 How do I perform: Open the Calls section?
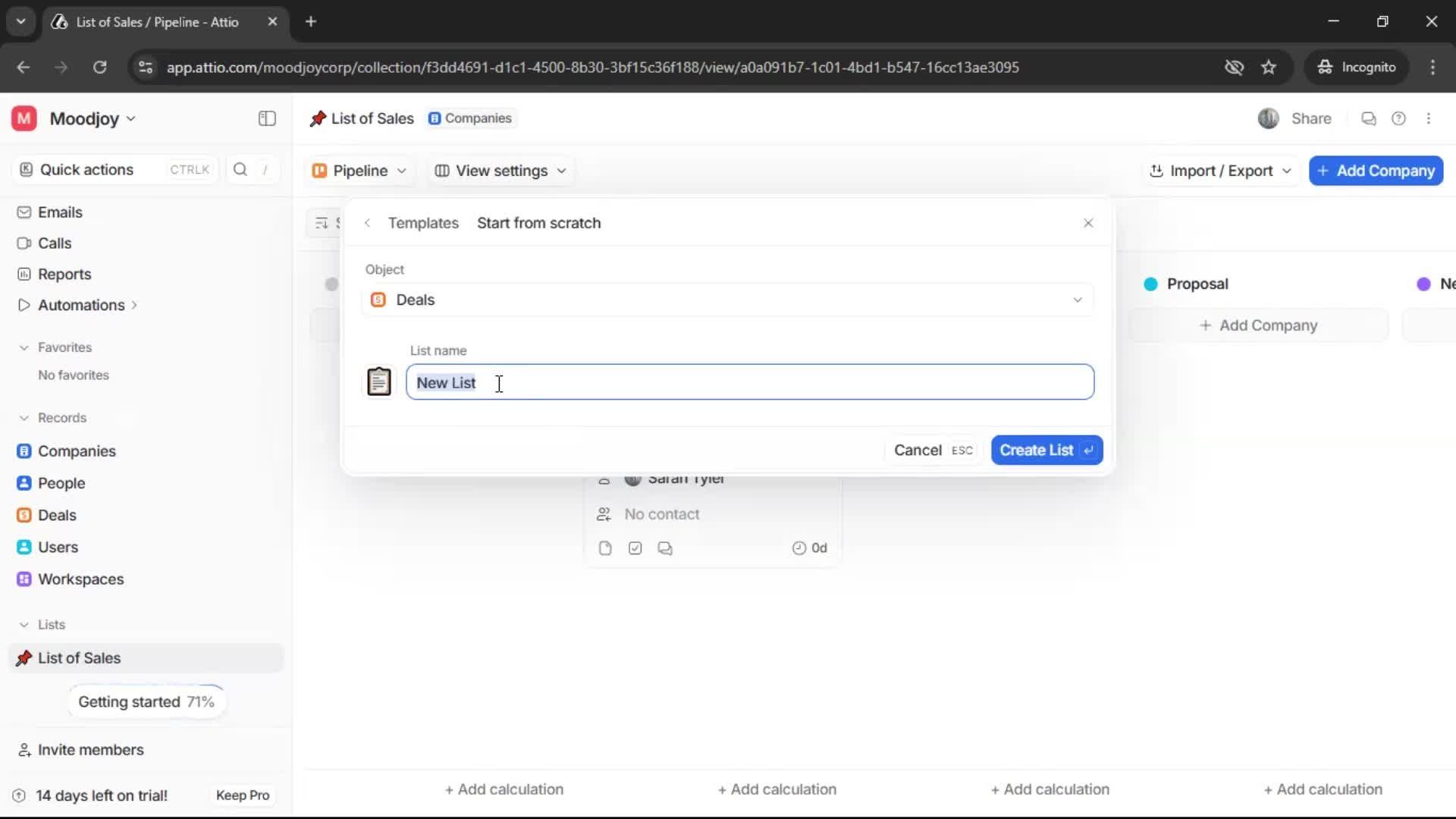coord(55,243)
